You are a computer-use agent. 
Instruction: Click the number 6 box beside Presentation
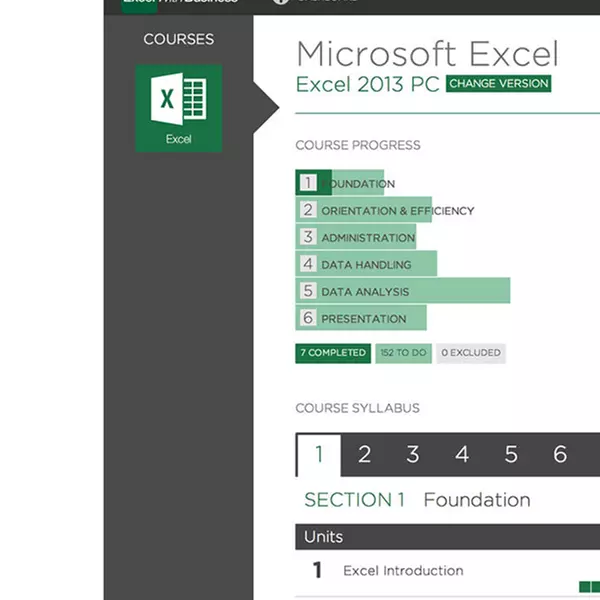pyautogui.click(x=308, y=319)
